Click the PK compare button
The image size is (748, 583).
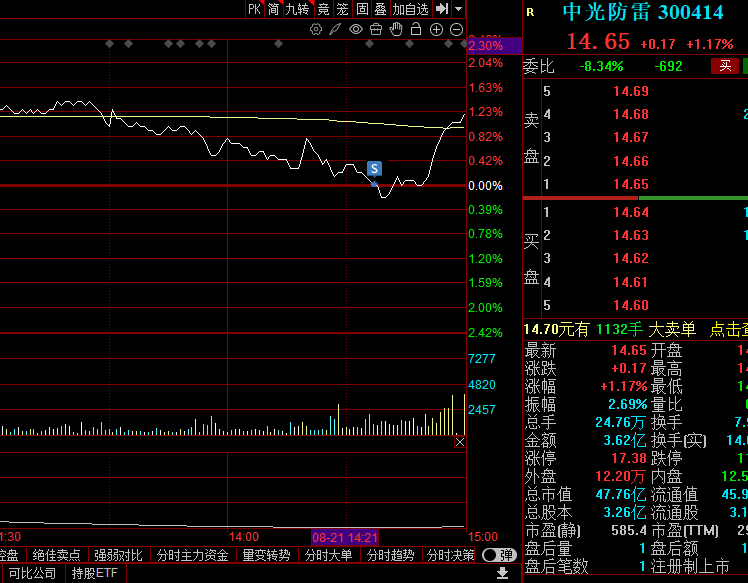(x=255, y=9)
